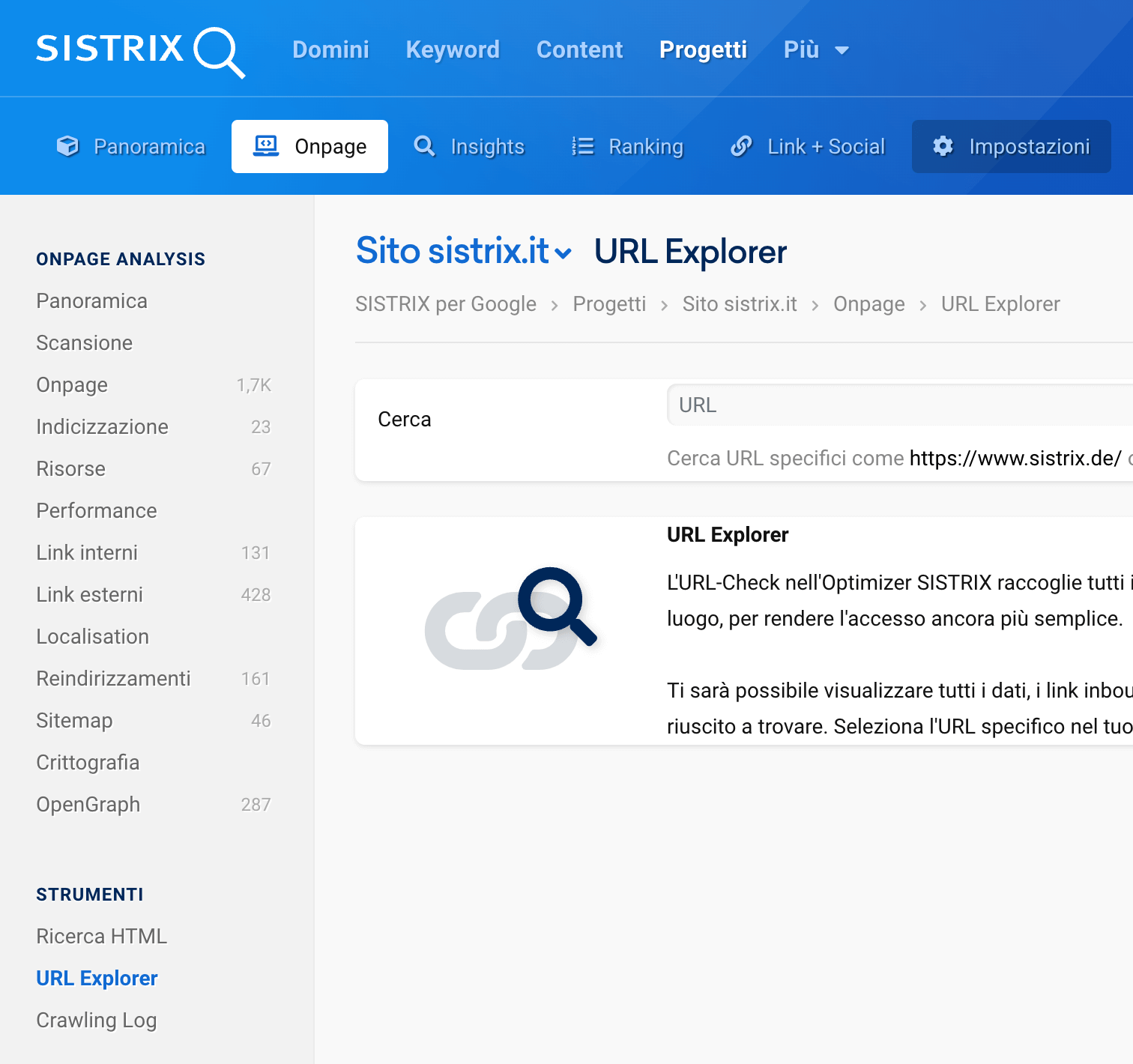Open the Keyword menu
This screenshot has height=1064, width=1133.
[x=453, y=49]
